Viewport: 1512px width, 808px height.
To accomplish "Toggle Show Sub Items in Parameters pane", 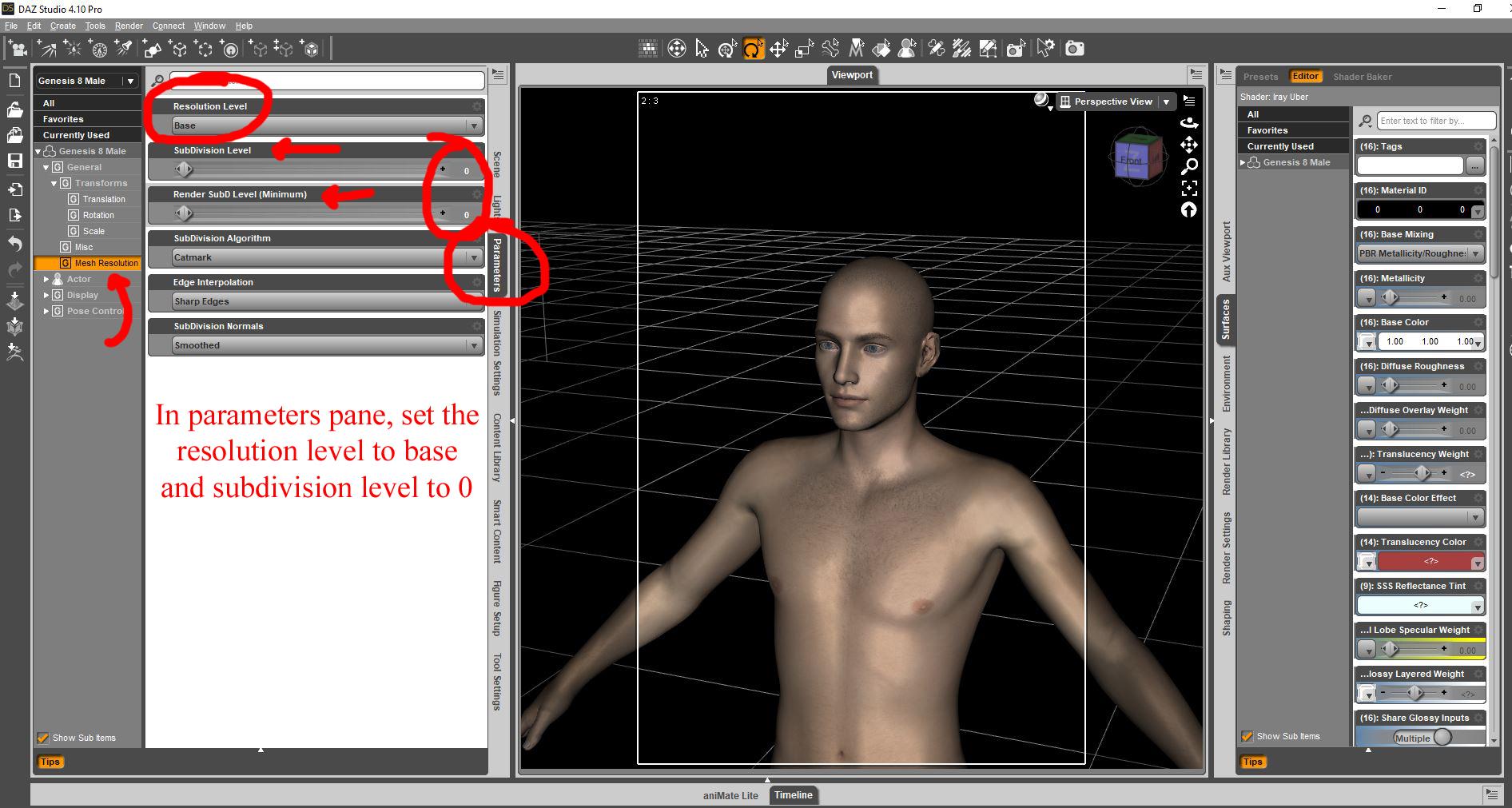I will pyautogui.click(x=43, y=738).
